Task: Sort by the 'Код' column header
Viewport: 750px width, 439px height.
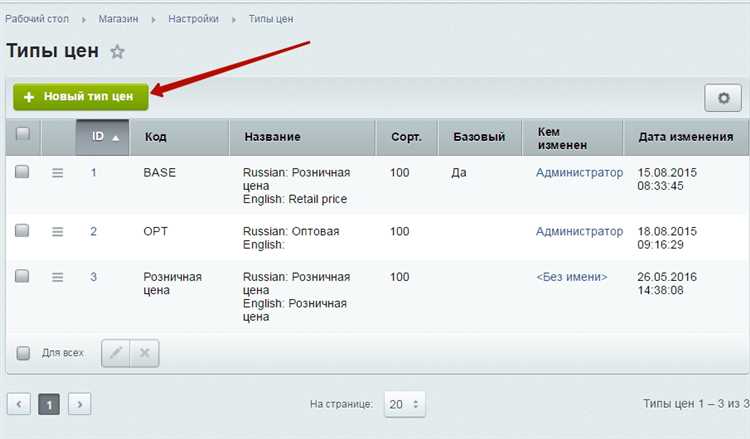Action: 179,137
